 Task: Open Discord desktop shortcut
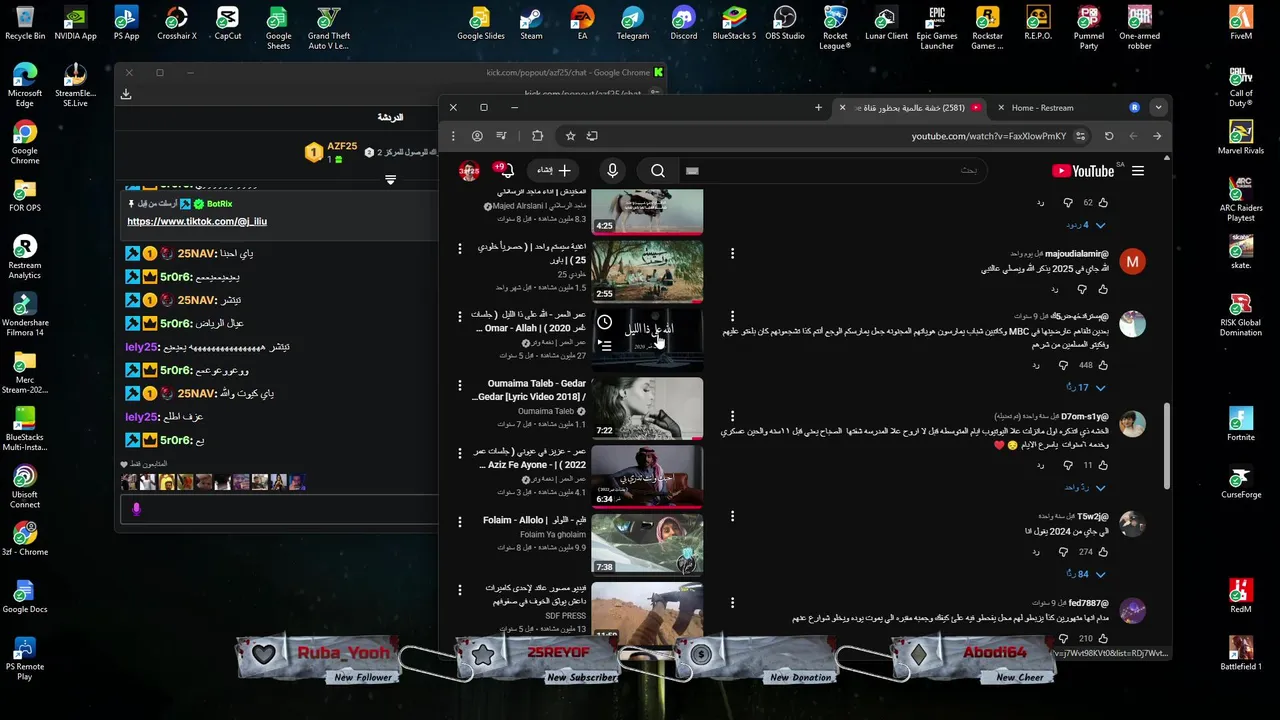(x=684, y=24)
